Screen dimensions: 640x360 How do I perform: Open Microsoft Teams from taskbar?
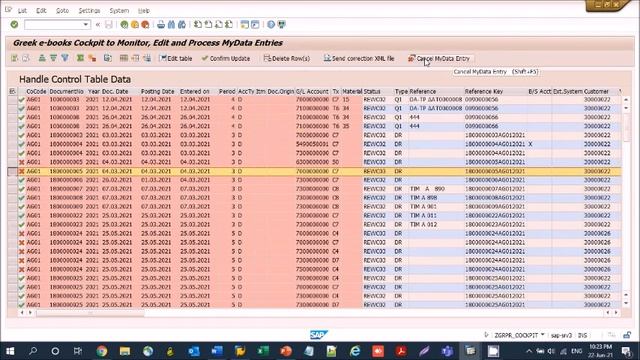coord(447,351)
